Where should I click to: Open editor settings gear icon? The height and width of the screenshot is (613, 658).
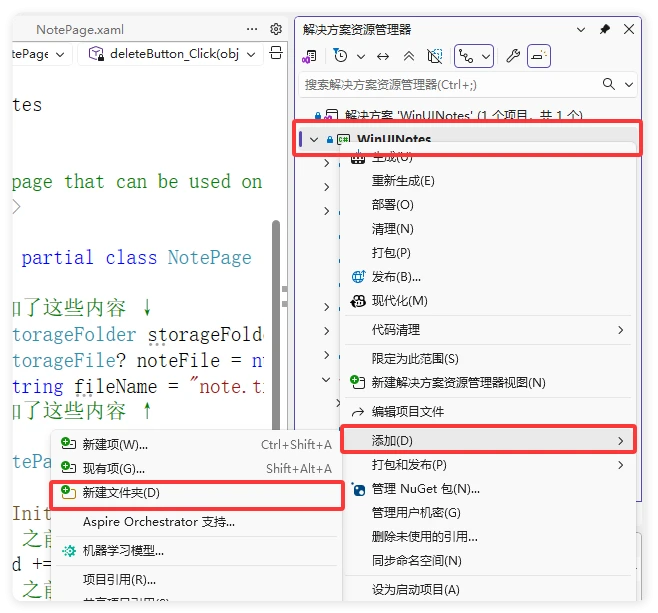(x=277, y=30)
